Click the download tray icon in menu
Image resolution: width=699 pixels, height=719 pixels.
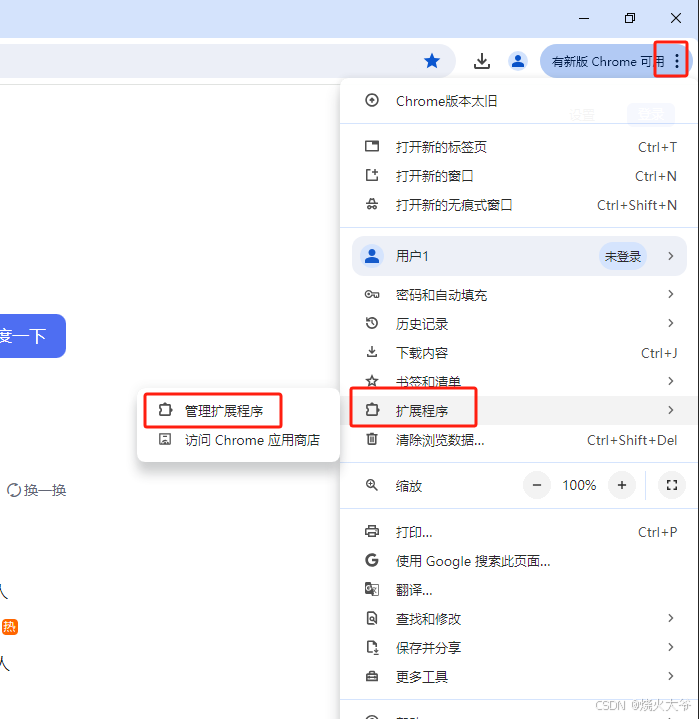(372, 352)
